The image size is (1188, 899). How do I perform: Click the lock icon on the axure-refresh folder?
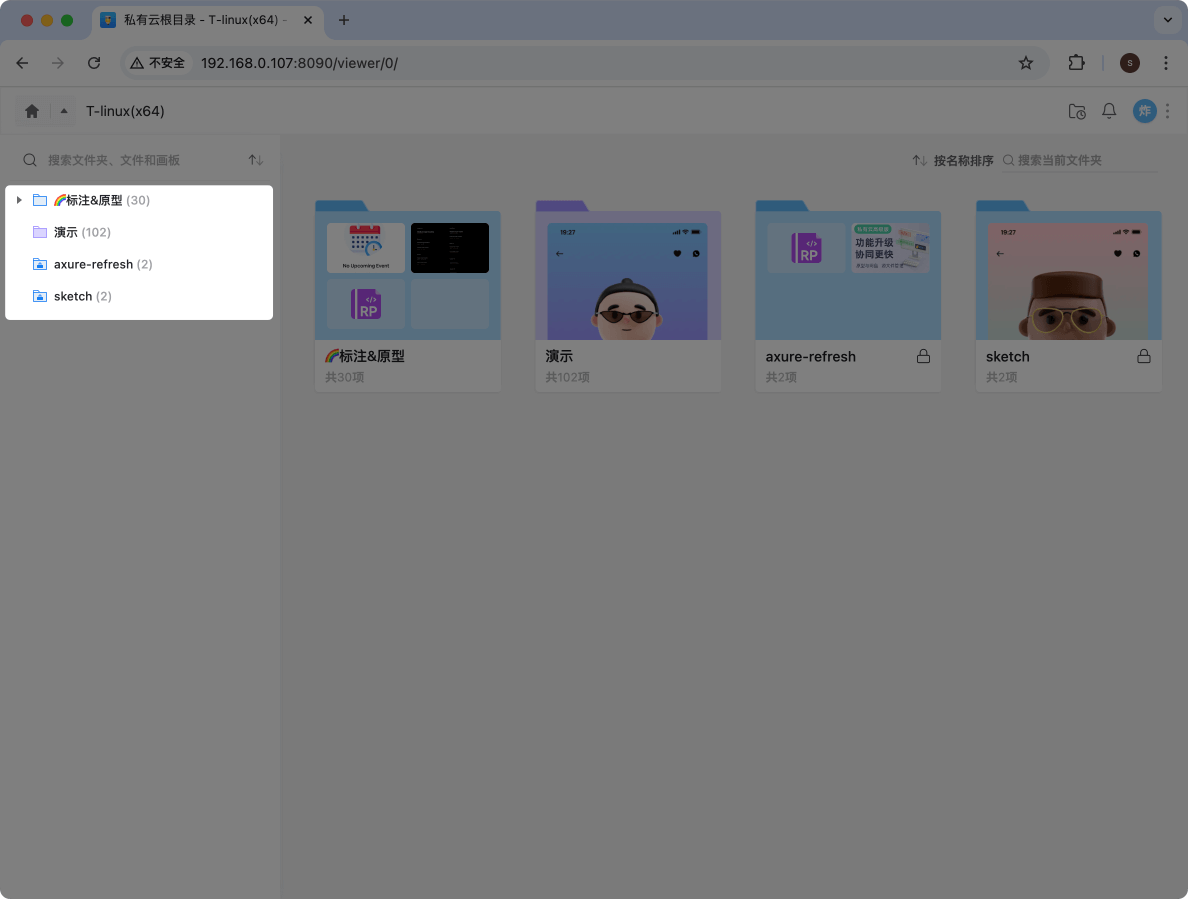(x=923, y=355)
